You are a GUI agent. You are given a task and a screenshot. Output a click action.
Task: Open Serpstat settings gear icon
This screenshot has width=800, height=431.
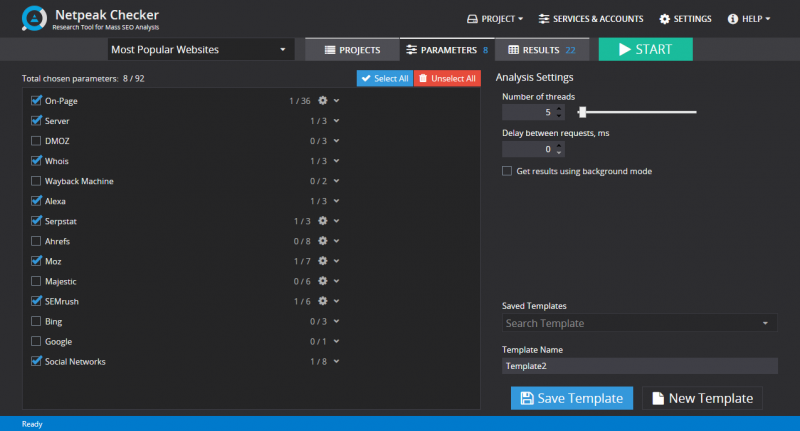pos(322,221)
